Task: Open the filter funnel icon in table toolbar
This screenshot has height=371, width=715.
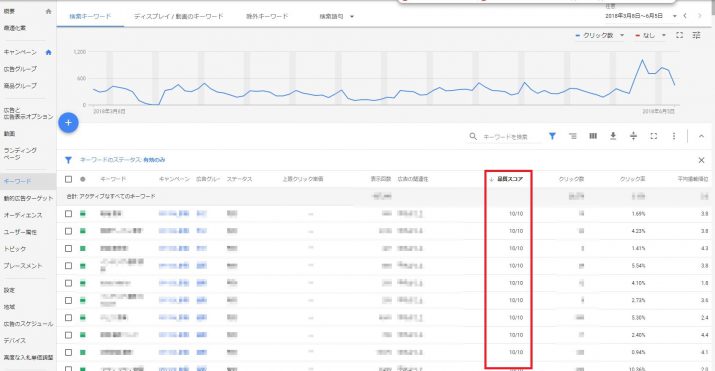Action: [x=552, y=136]
